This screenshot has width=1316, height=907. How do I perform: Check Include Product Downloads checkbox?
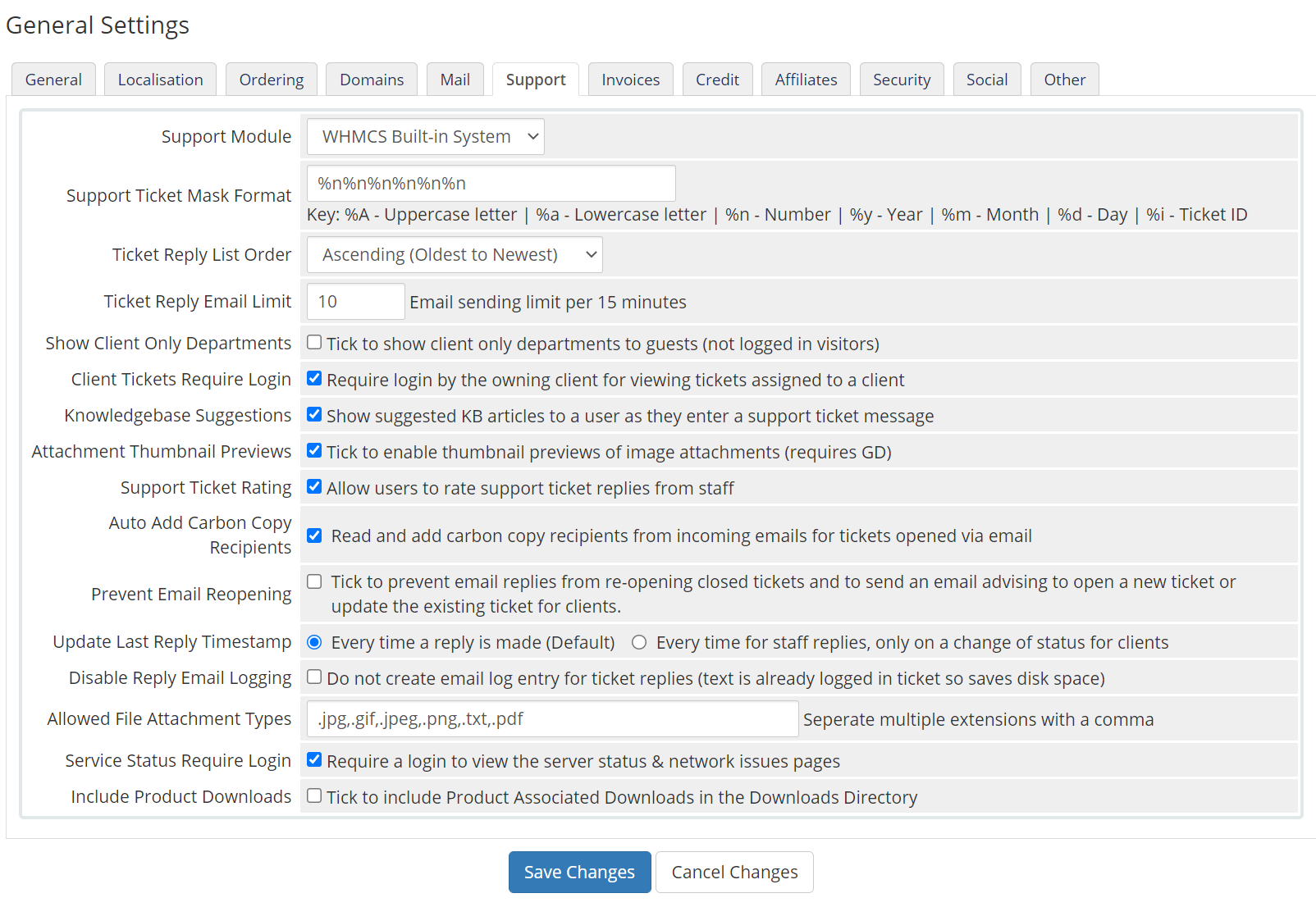[x=314, y=796]
